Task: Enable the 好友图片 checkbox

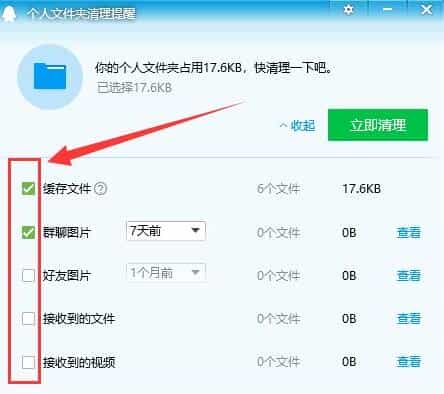Action: [x=28, y=276]
